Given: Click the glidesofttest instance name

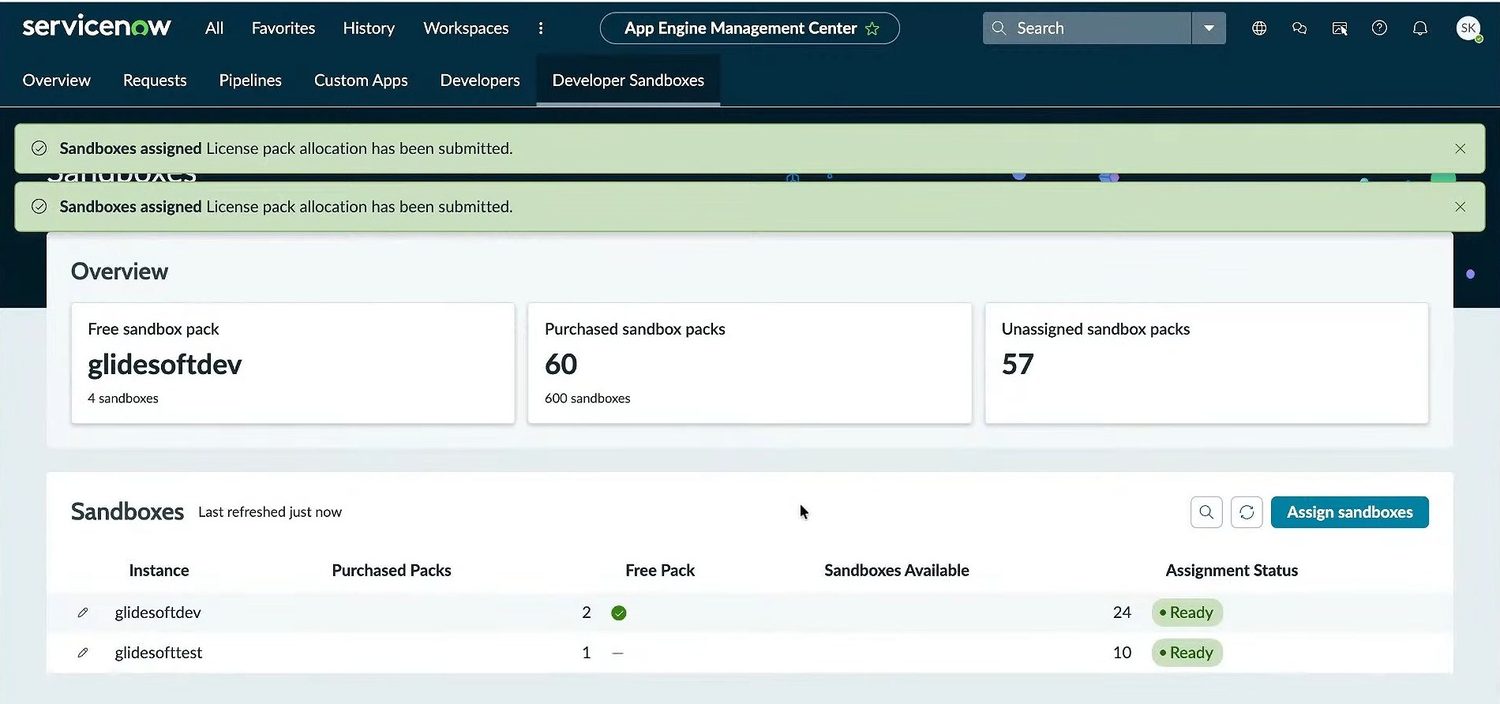Looking at the screenshot, I should pos(159,652).
